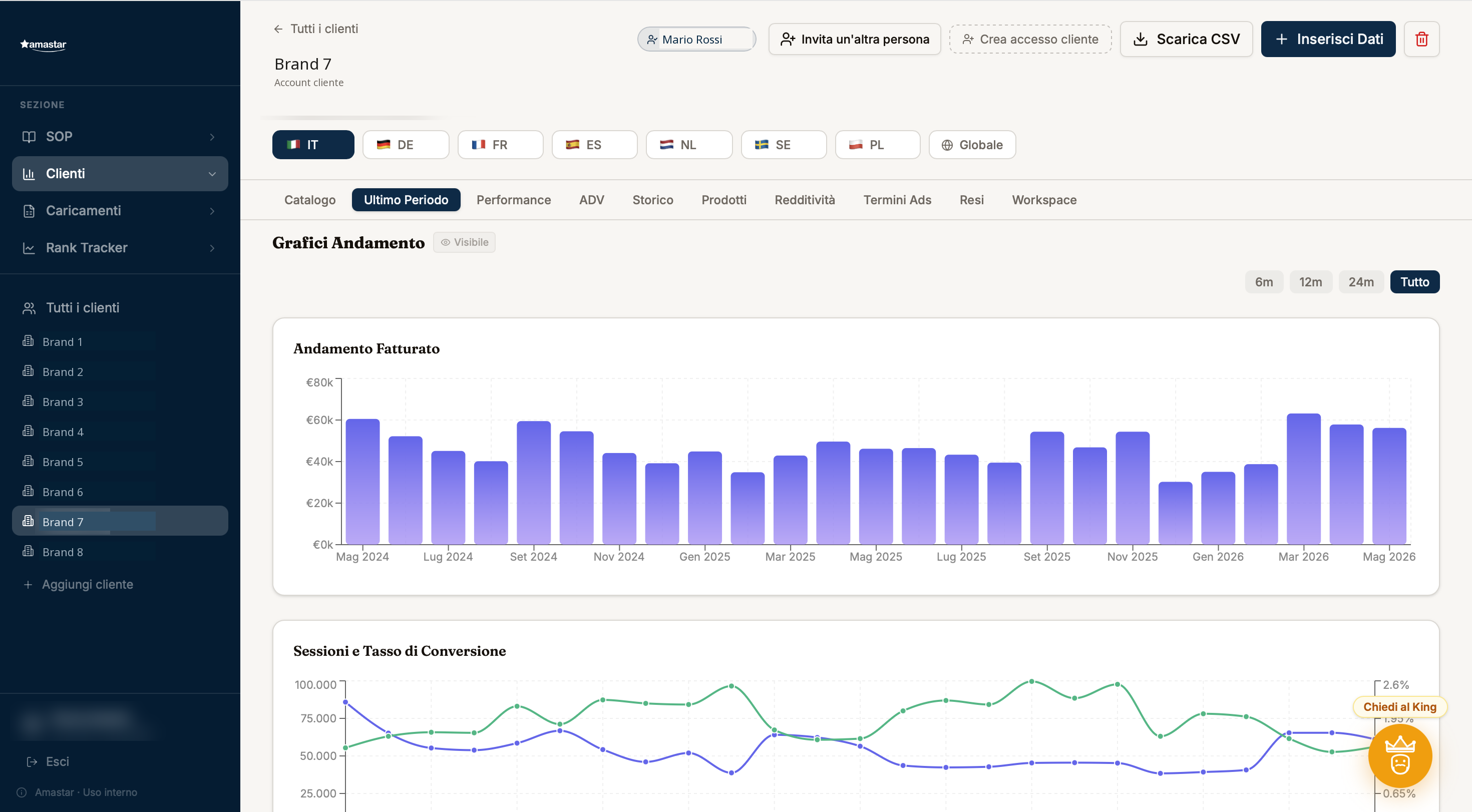Click the Mario Rossi user chip
Screen dimensions: 1472x812
pyautogui.click(x=696, y=39)
